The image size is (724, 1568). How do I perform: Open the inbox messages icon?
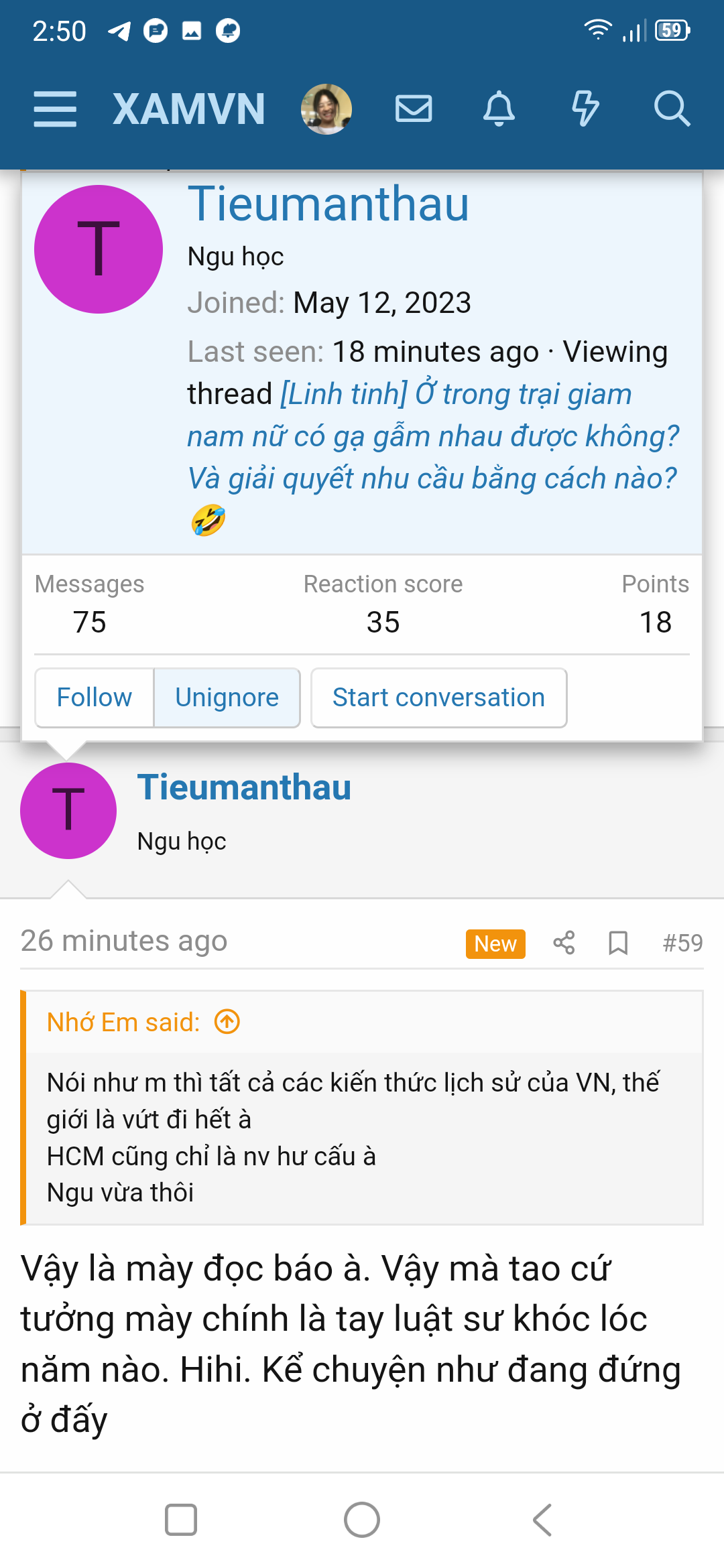click(413, 109)
